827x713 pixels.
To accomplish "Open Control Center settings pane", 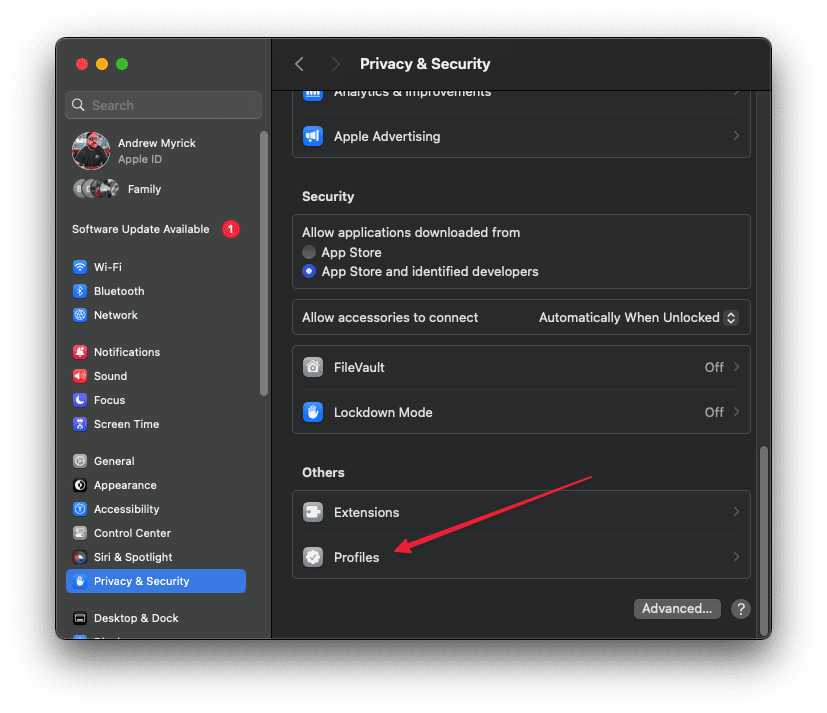I will pyautogui.click(x=156, y=533).
